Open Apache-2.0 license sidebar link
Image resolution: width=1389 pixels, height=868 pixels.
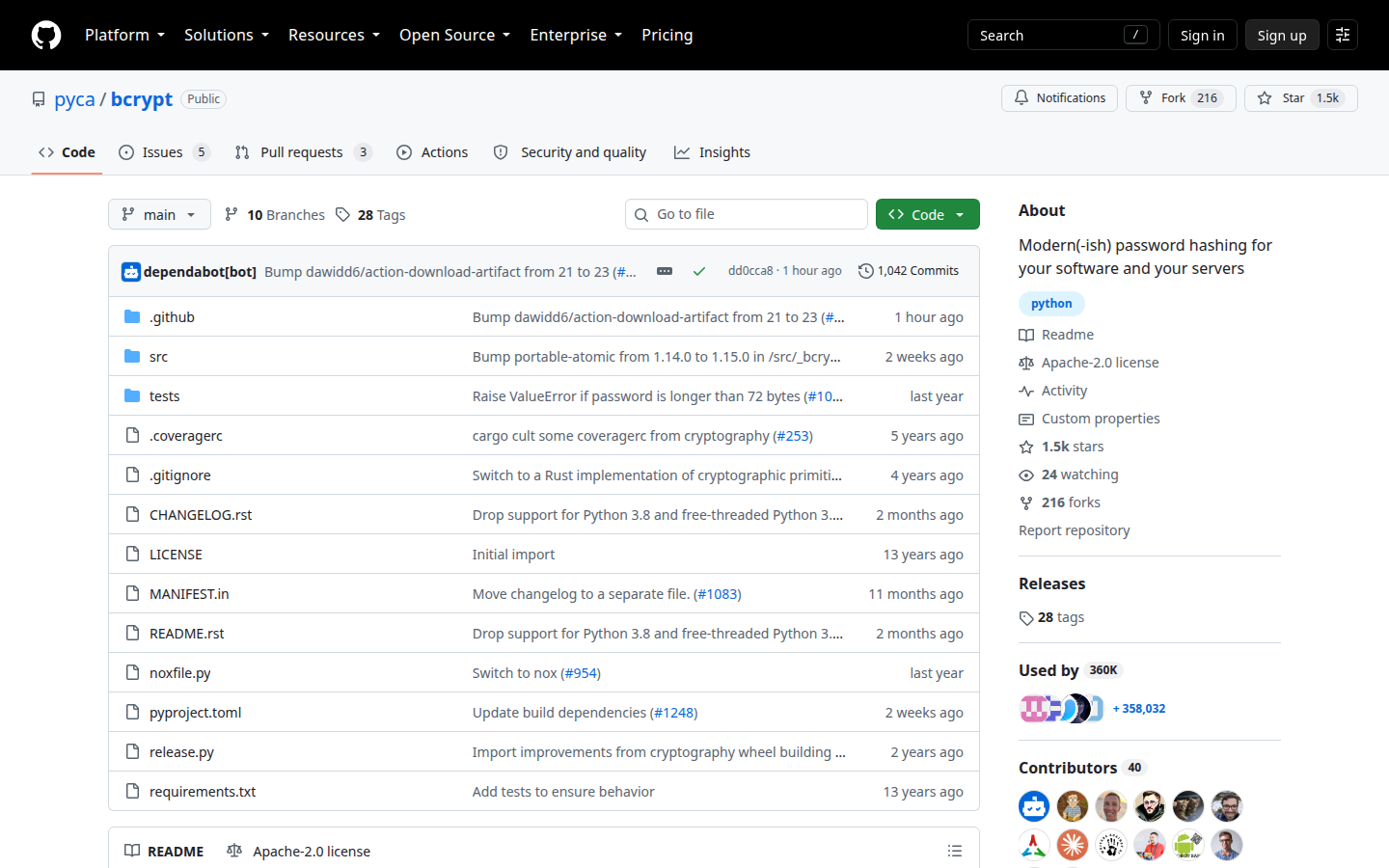[1089, 363]
